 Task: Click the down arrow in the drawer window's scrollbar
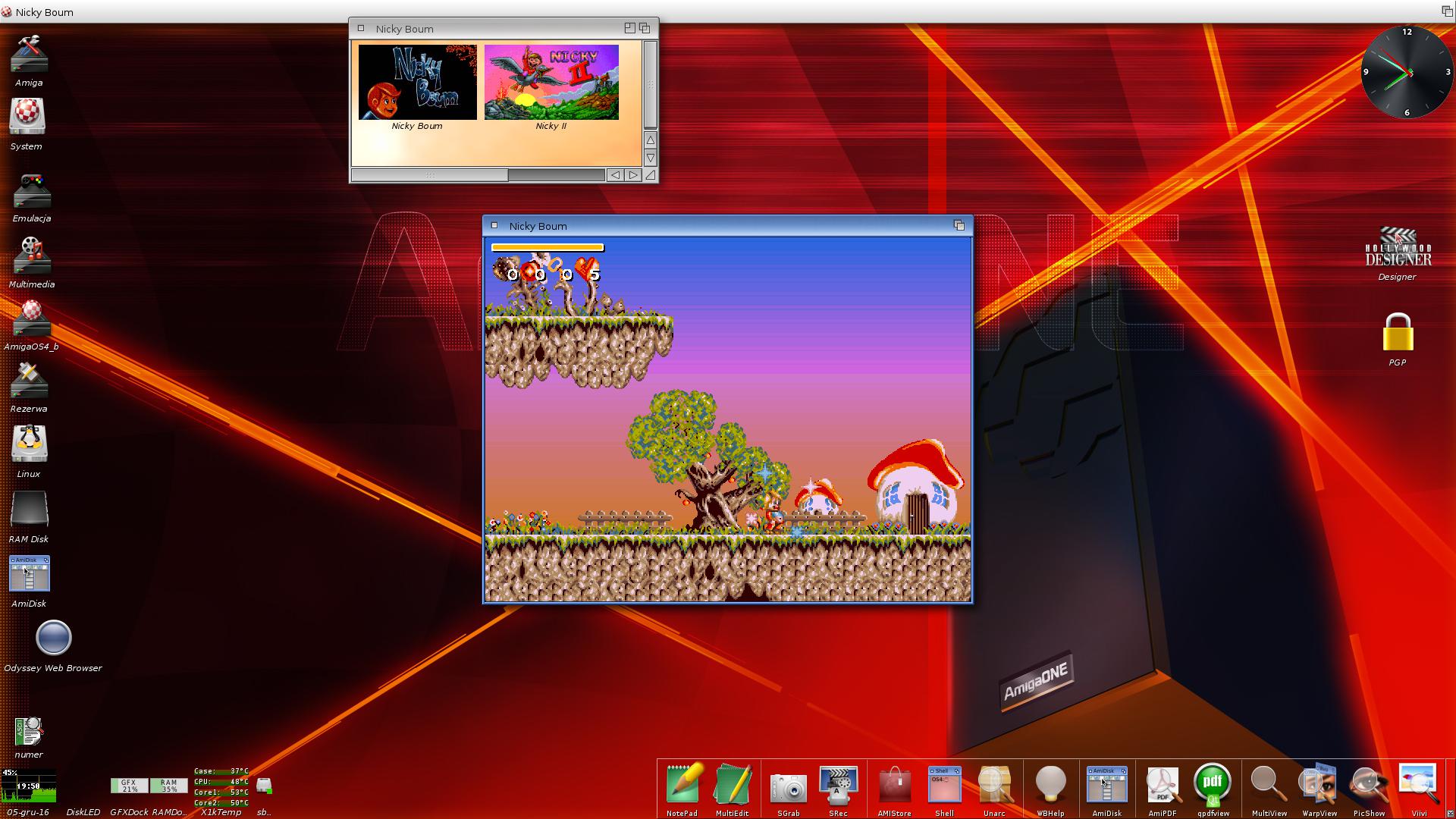[x=650, y=158]
